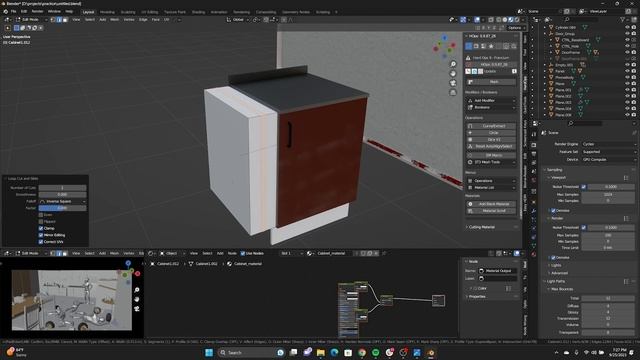This screenshot has width=640, height=360.
Task: Select face selection mode in 3D viewport
Action: [64, 20]
